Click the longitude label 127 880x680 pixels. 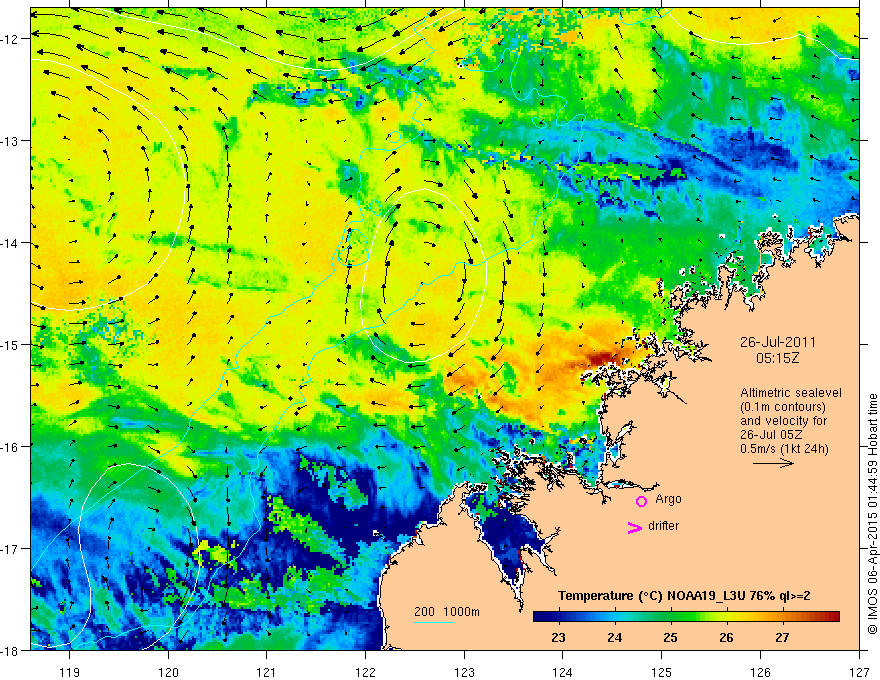[859, 672]
